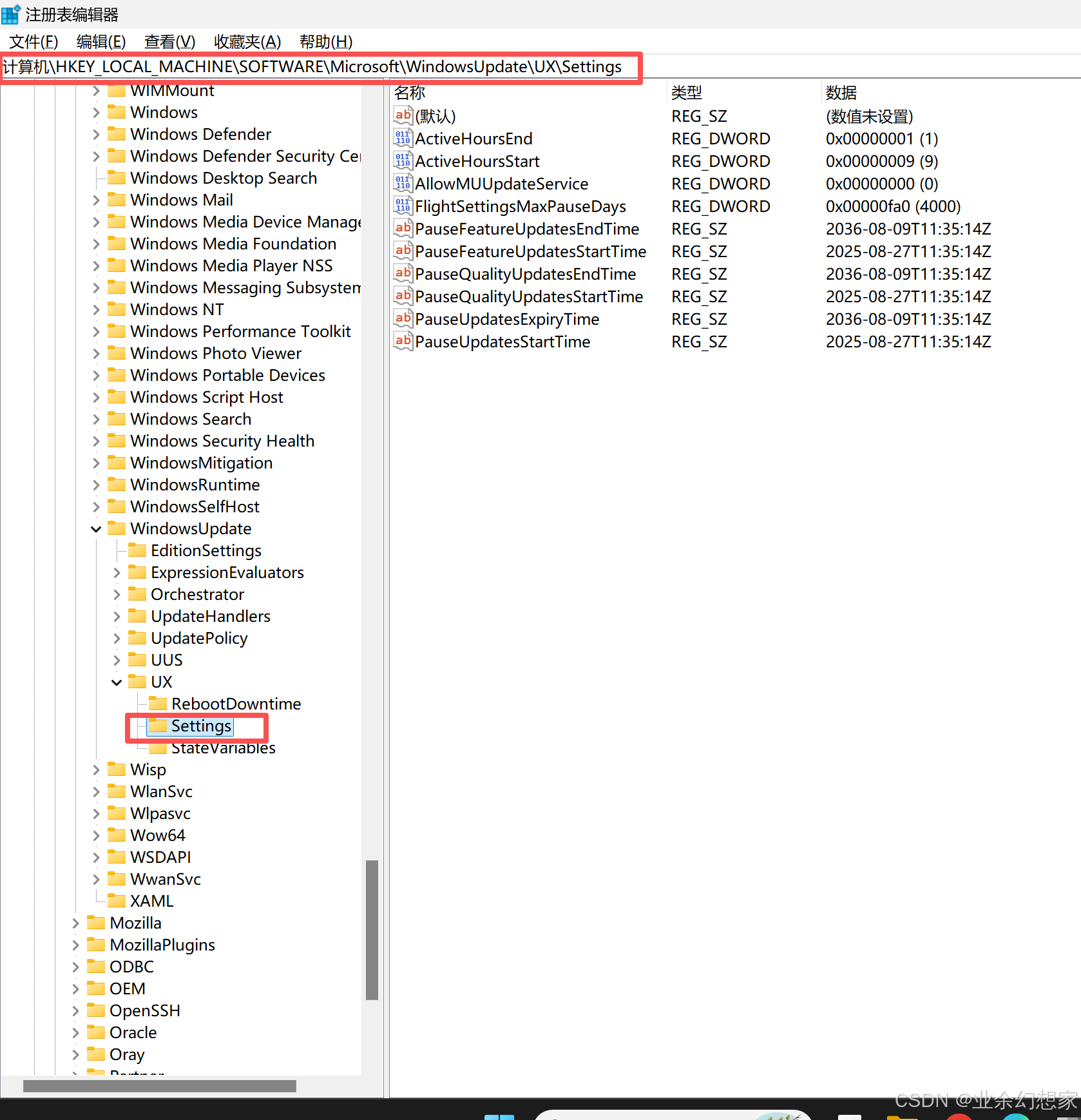Expand the ExpressionEvaluators node

117,573
